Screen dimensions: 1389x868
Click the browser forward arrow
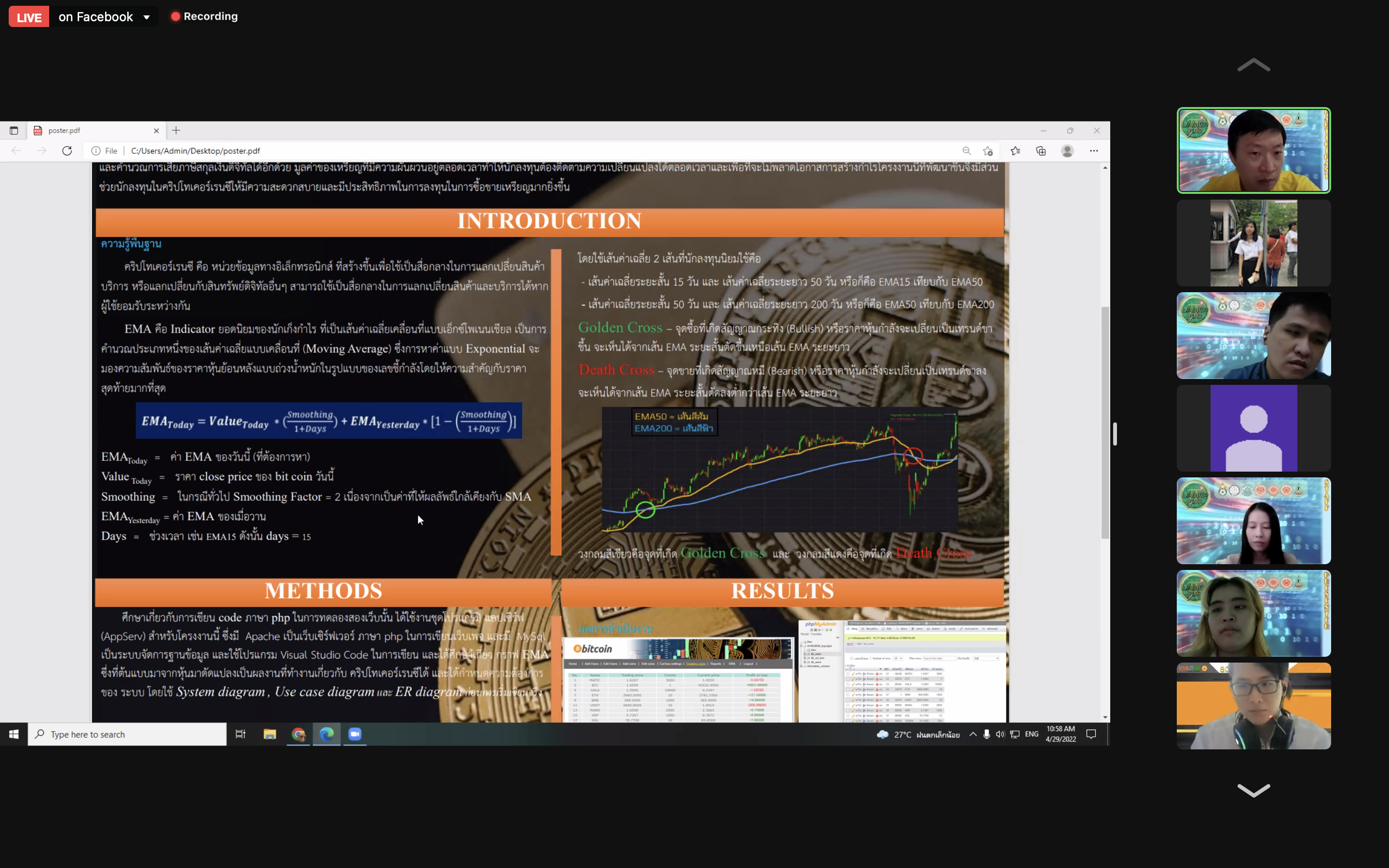click(x=41, y=150)
